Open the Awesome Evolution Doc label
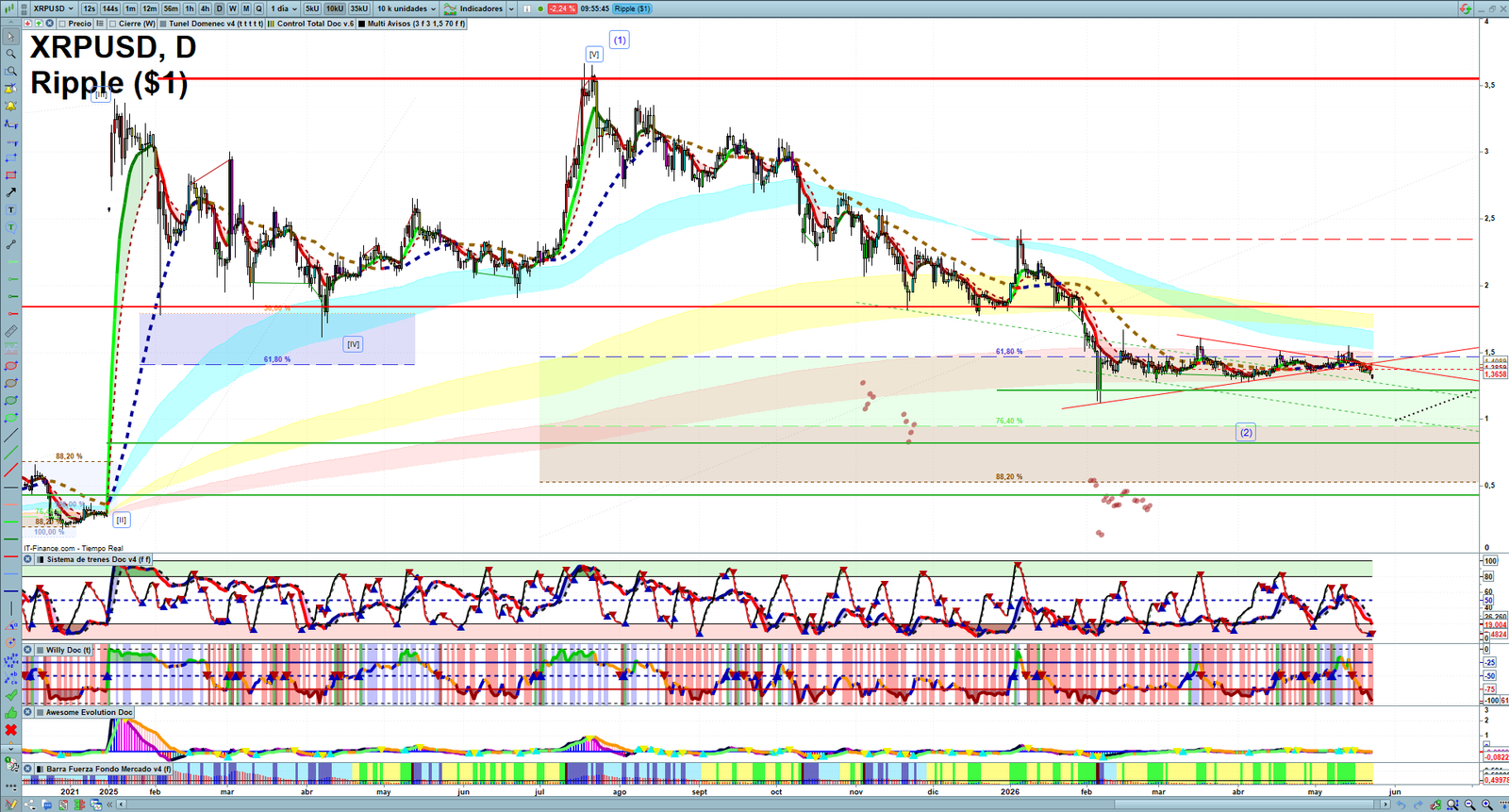This screenshot has height=812, width=1509. (x=89, y=712)
